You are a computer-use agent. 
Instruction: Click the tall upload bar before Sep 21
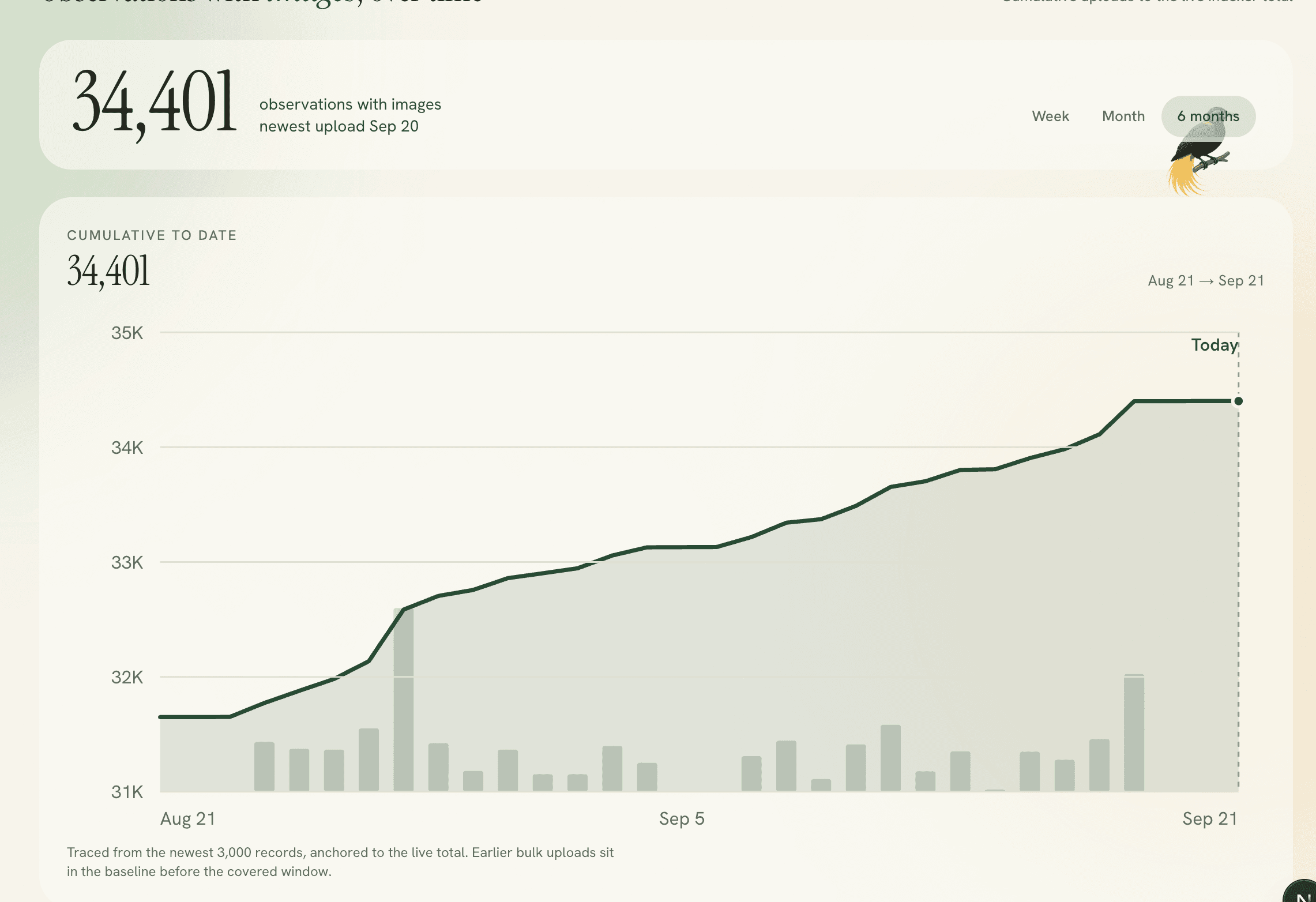1134,732
